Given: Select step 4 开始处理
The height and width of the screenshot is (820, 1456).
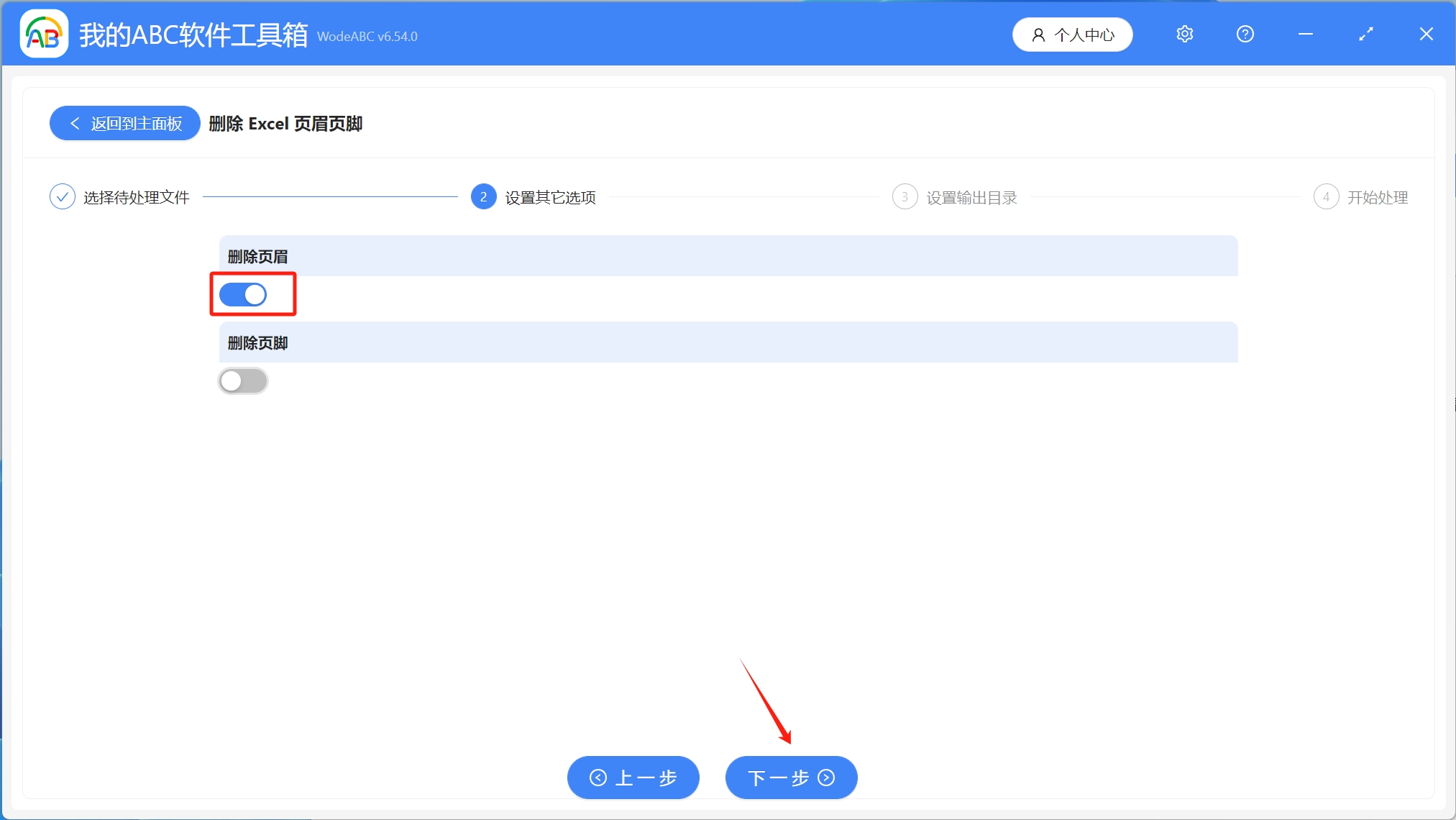Looking at the screenshot, I should (x=1327, y=196).
